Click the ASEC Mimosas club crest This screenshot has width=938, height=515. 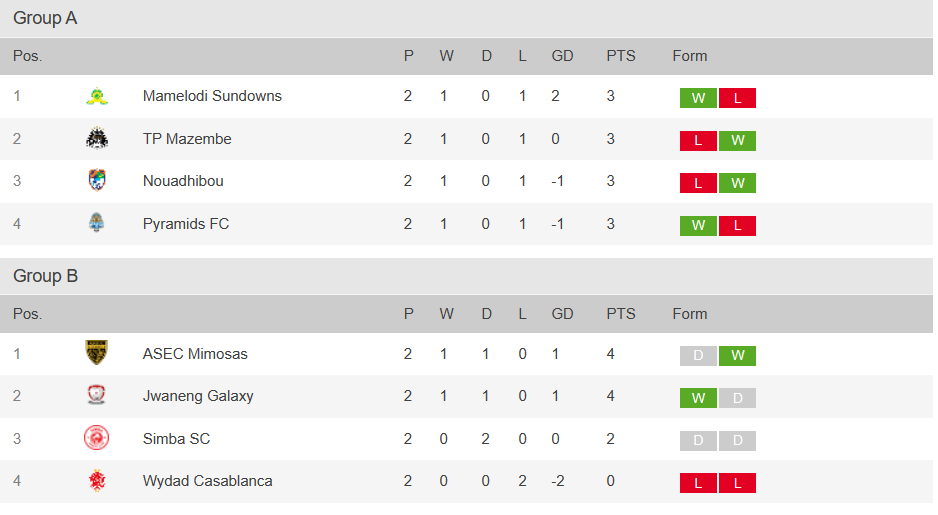pos(97,353)
